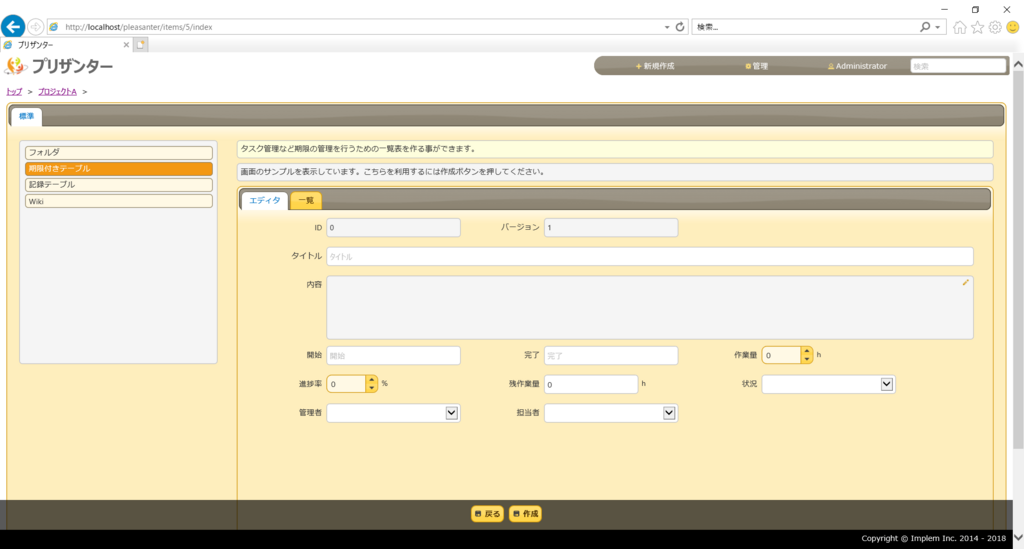Select 期限付きテーブル template
The image size is (1024, 549).
point(119,168)
